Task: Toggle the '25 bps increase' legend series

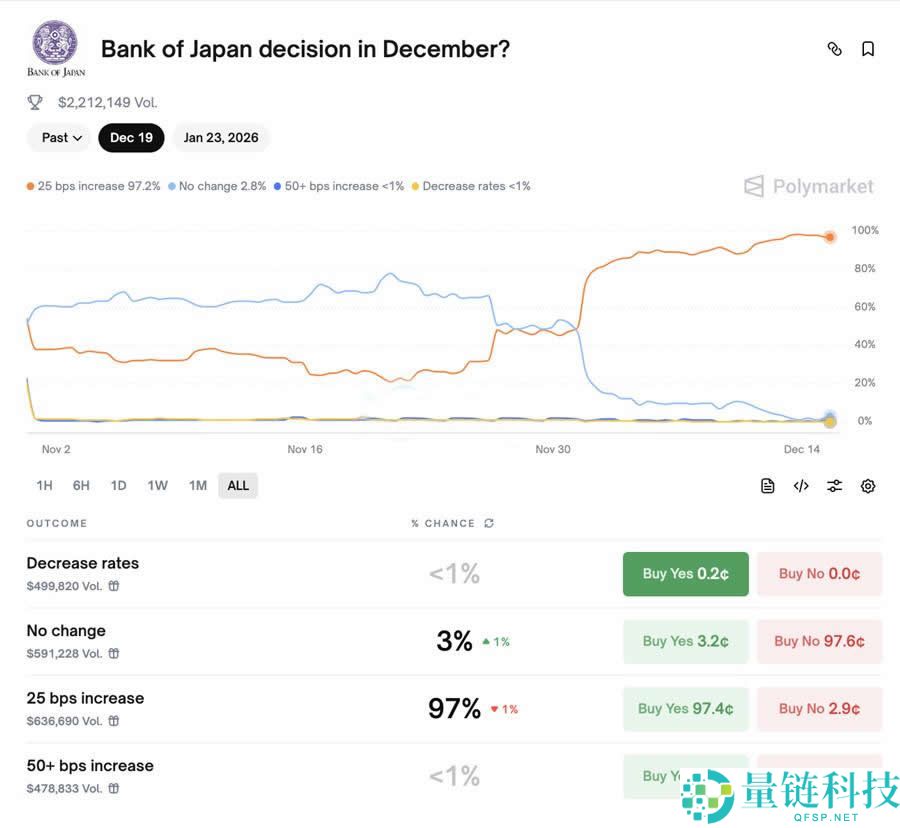Action: (x=93, y=186)
